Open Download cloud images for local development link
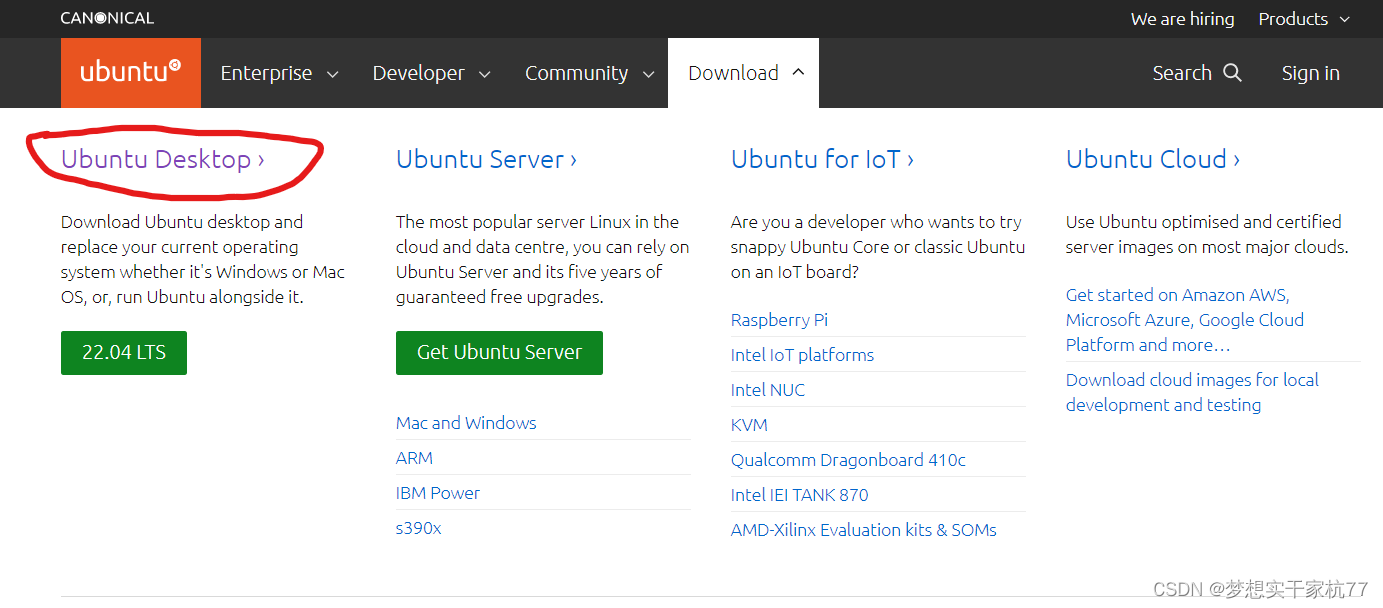Image resolution: width=1383 pixels, height=608 pixels. [x=1192, y=392]
